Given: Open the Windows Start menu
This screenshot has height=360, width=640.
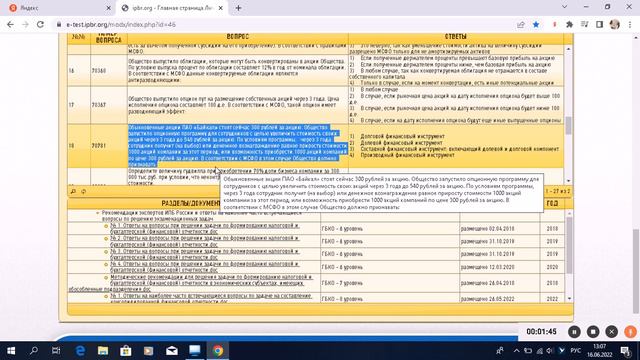Looking at the screenshot, I should [x=11, y=351].
